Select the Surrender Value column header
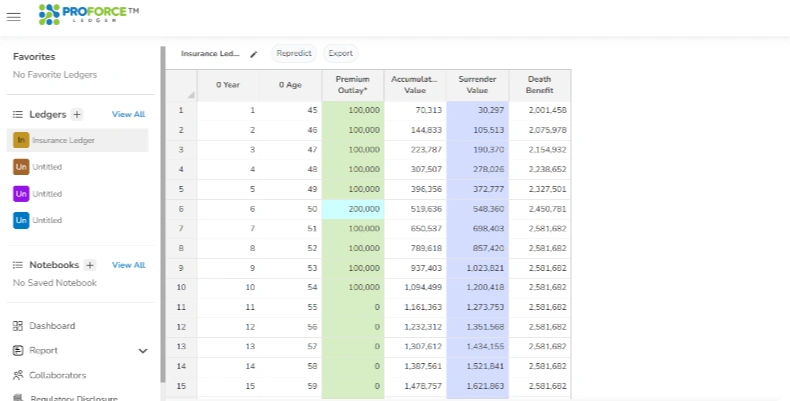 pyautogui.click(x=477, y=85)
